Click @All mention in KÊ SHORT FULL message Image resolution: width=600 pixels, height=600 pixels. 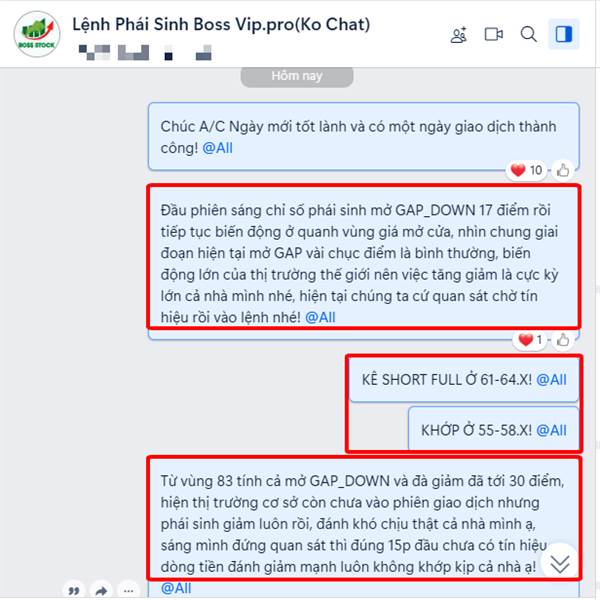coord(551,380)
